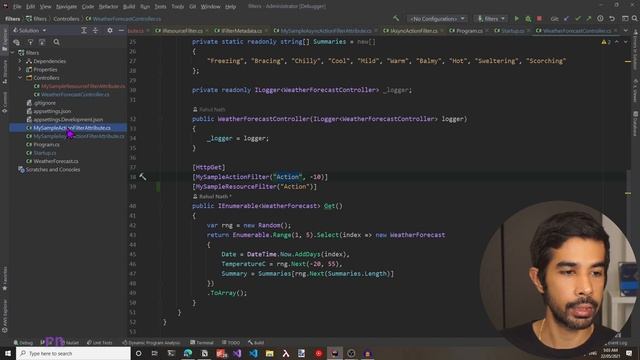Open the Window menu
Image resolution: width=640 pixels, height=360 pixels.
click(211, 7)
